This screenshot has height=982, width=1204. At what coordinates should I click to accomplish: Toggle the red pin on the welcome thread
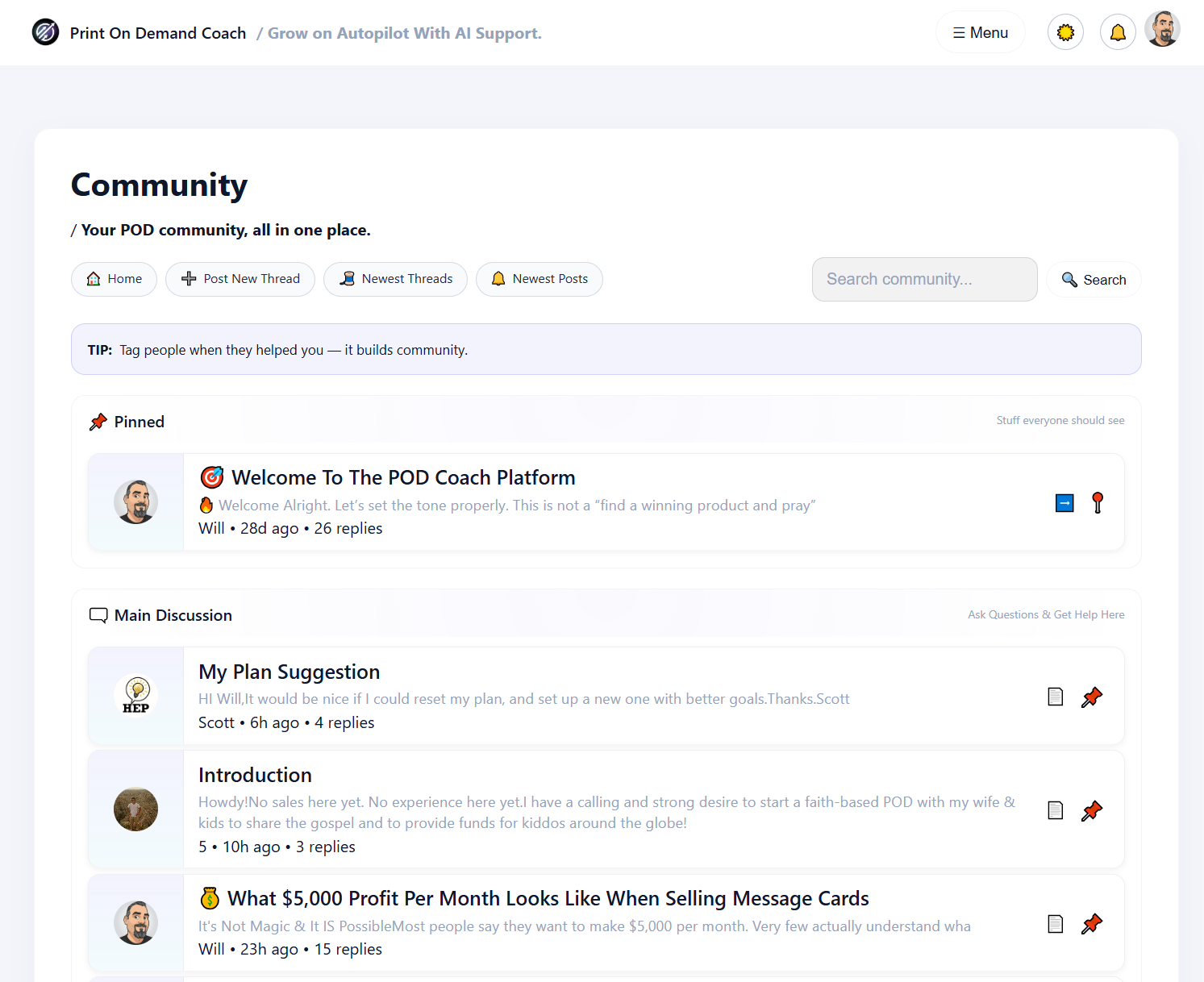coord(1098,502)
